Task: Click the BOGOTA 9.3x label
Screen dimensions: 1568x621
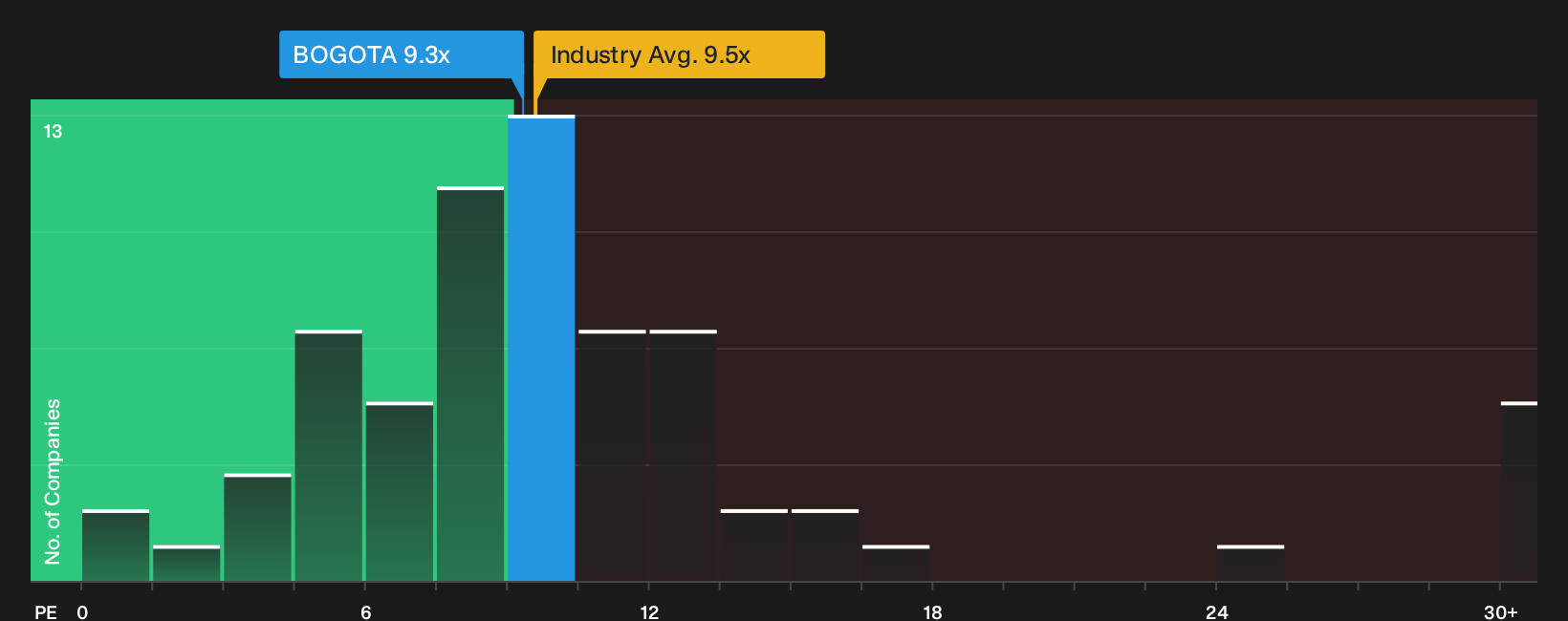Action: pos(402,54)
